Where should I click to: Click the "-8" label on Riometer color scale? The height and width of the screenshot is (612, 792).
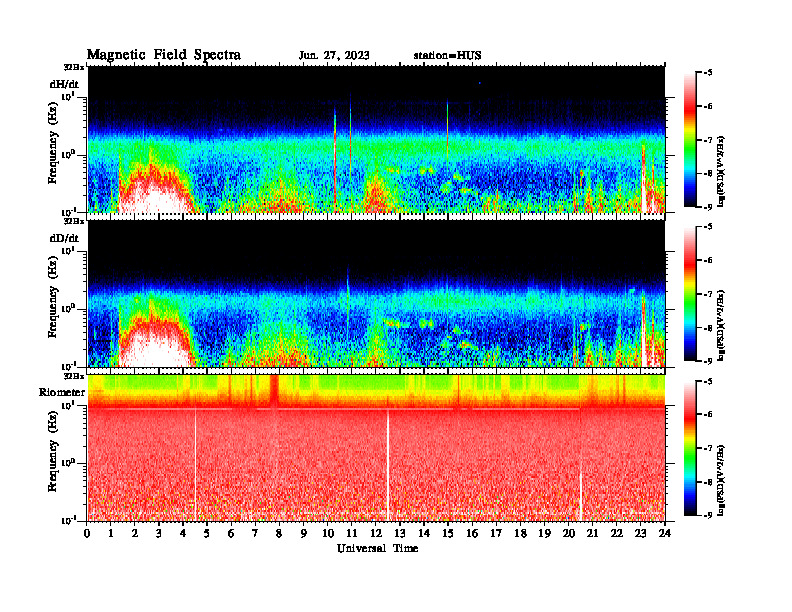[x=708, y=482]
